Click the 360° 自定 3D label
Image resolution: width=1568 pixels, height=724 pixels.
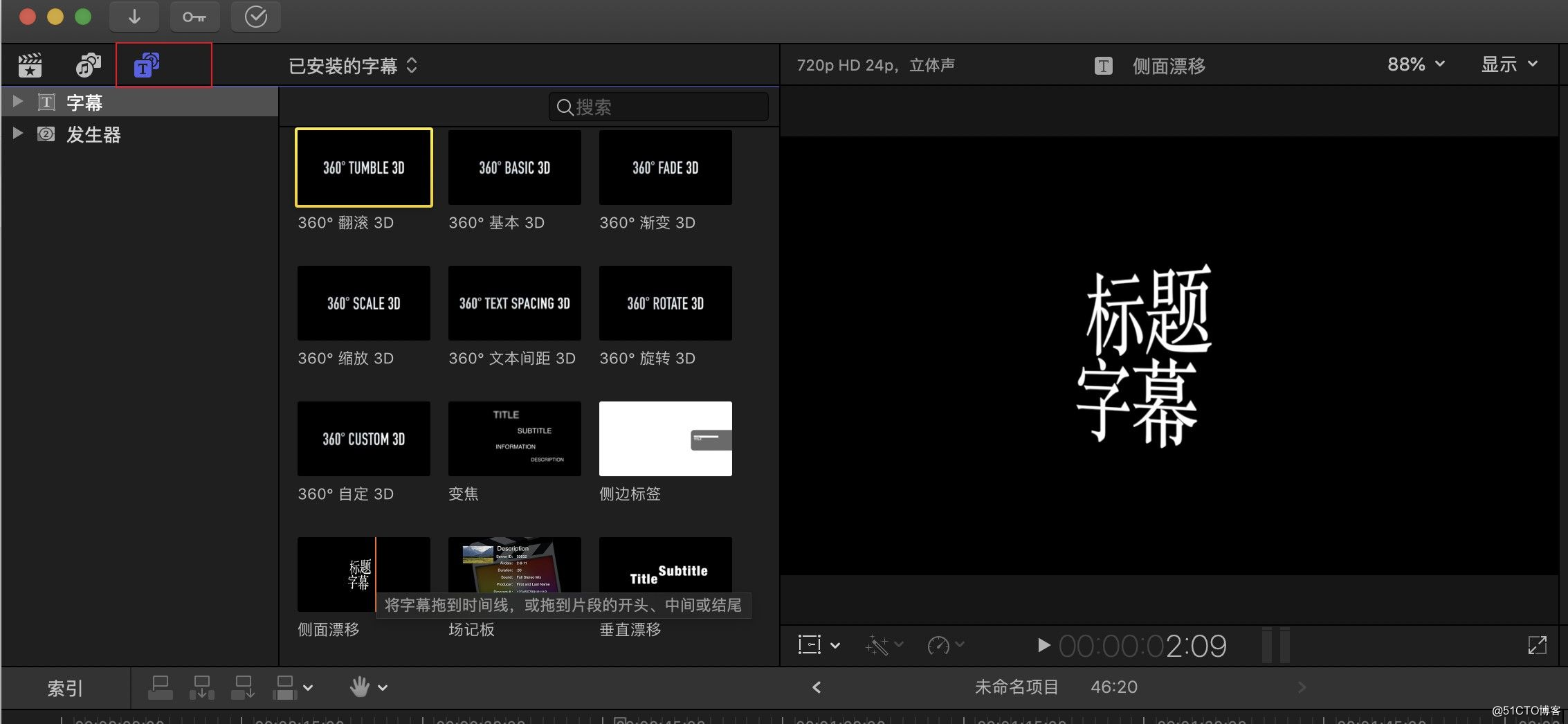click(346, 494)
